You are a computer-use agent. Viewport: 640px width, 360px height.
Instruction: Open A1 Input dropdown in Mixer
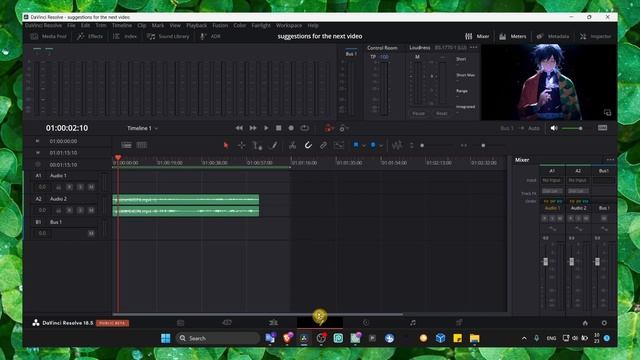tap(552, 180)
